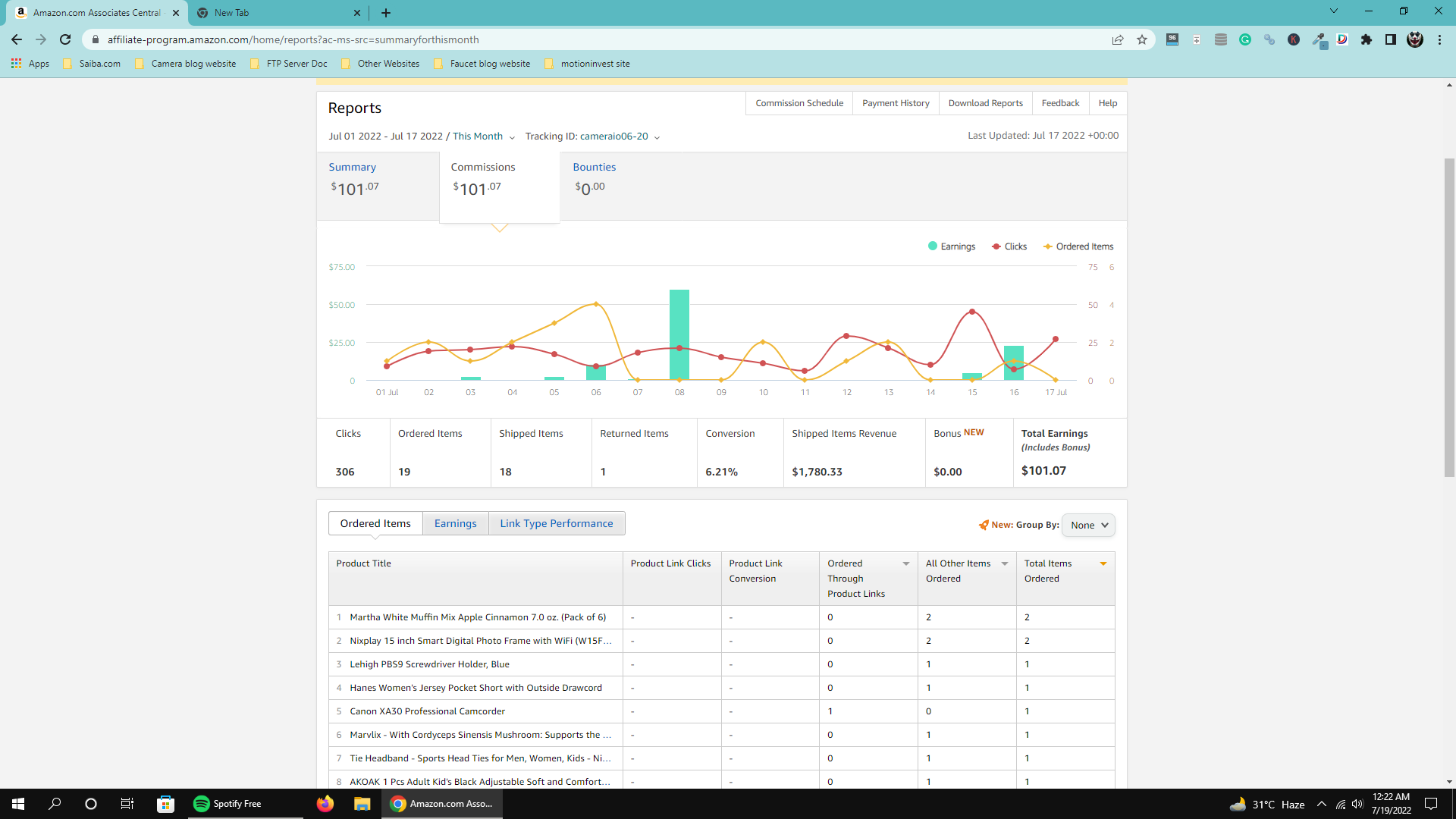
Task: Open the Chrome tab search chevron
Action: (1334, 11)
